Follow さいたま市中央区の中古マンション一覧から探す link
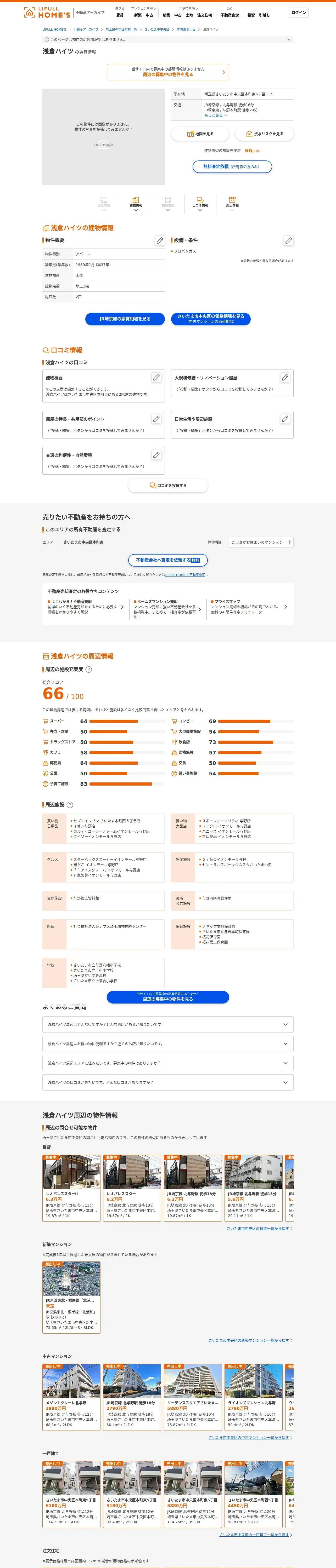336x1568 pixels. (249, 1438)
